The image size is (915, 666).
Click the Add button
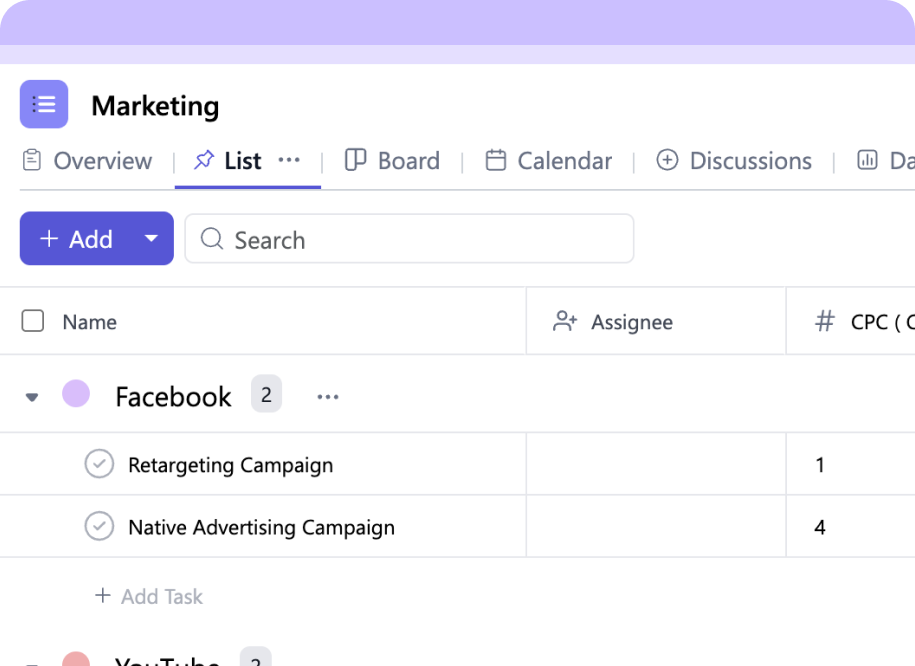76,238
